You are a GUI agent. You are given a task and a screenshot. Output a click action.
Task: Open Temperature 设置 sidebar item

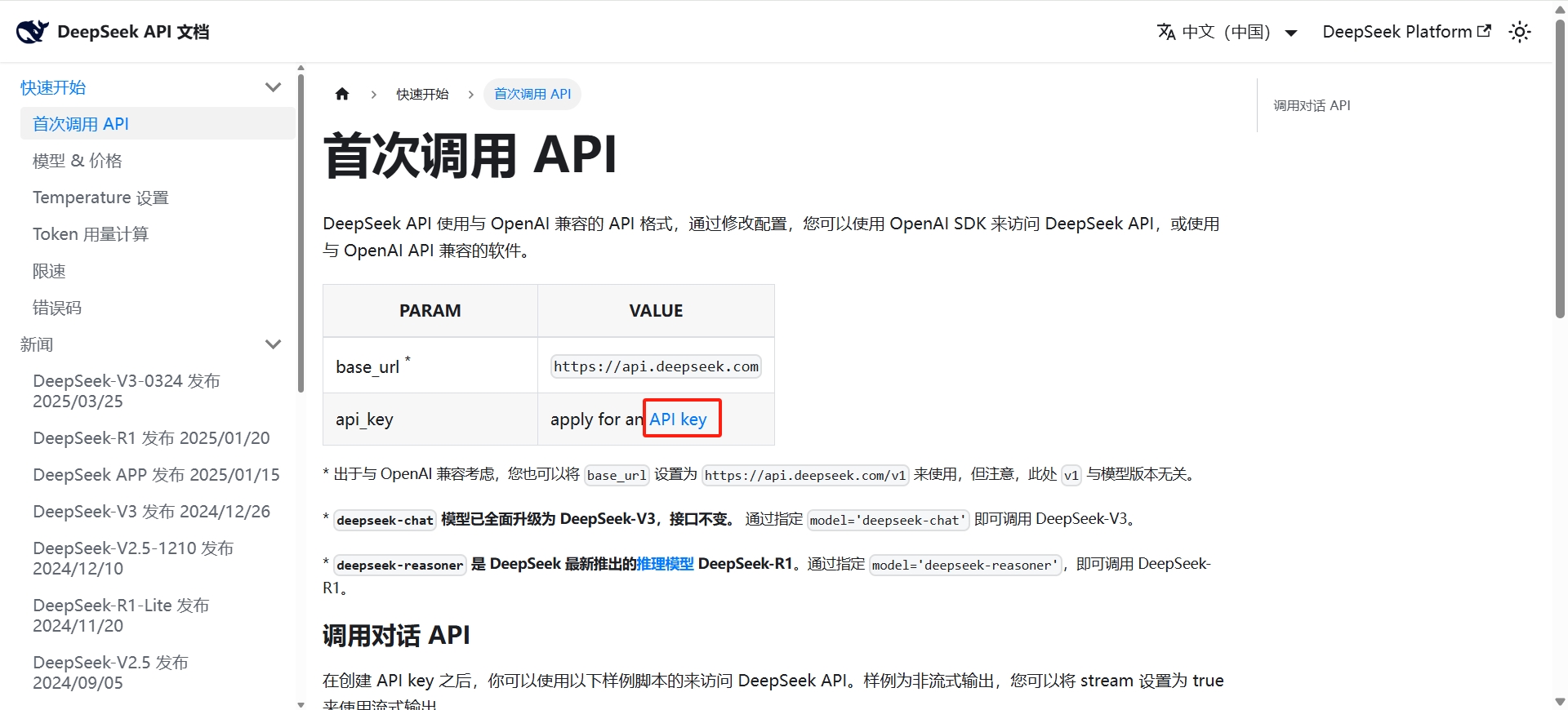(x=100, y=197)
